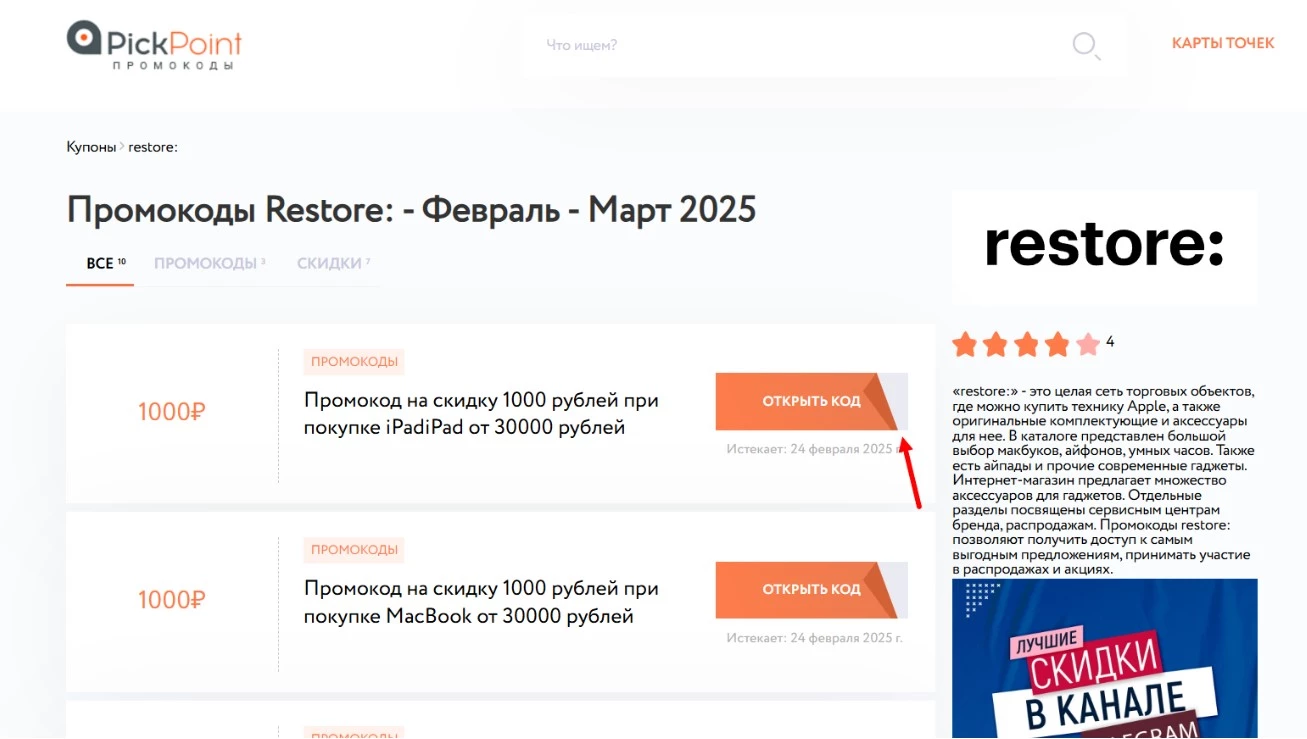Click the "ПРОМОКОДЫ" badge on the iPad offer
Image resolution: width=1307 pixels, height=739 pixels.
point(354,362)
